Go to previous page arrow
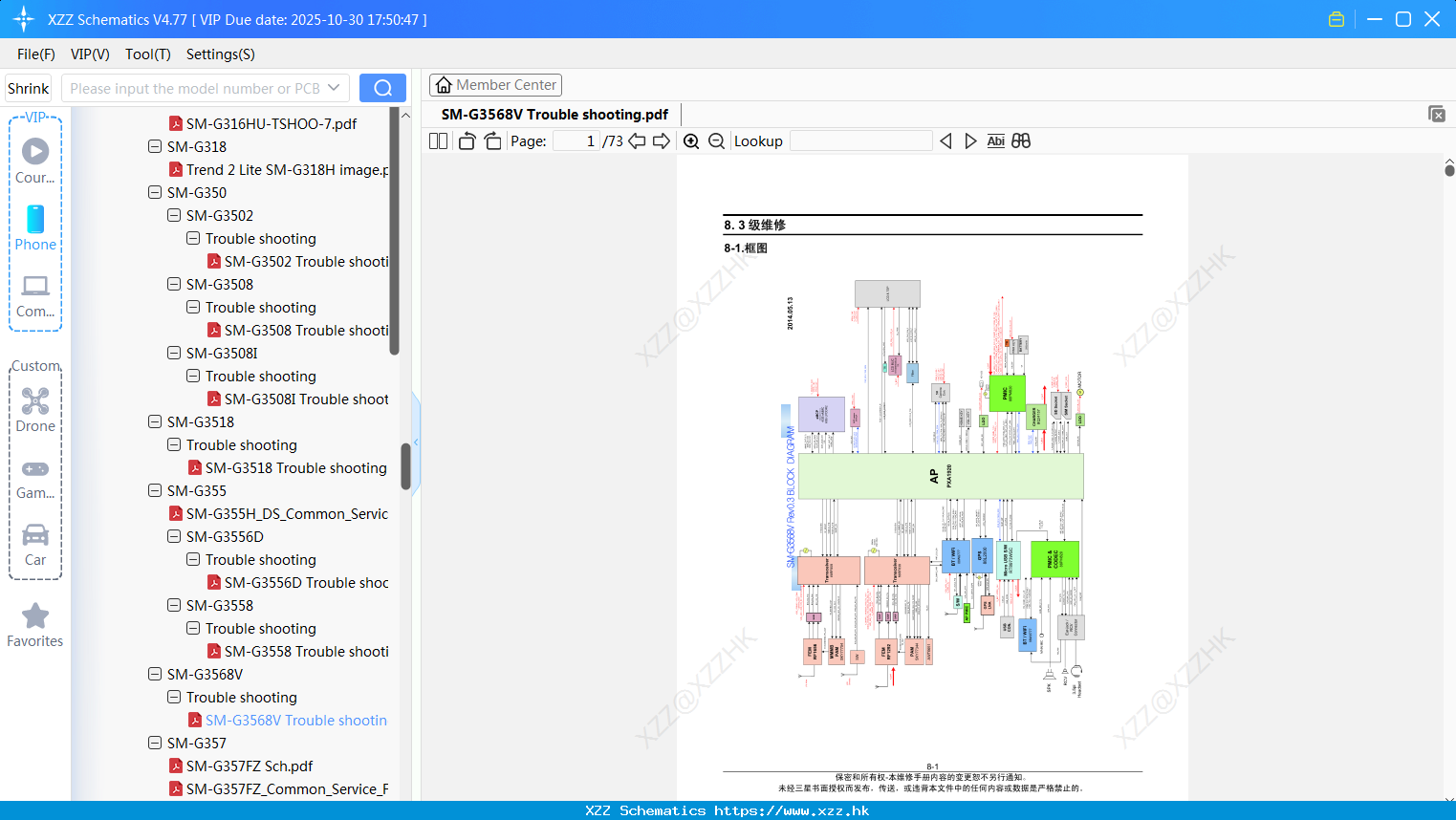The width and height of the screenshot is (1456, 820). pos(637,140)
